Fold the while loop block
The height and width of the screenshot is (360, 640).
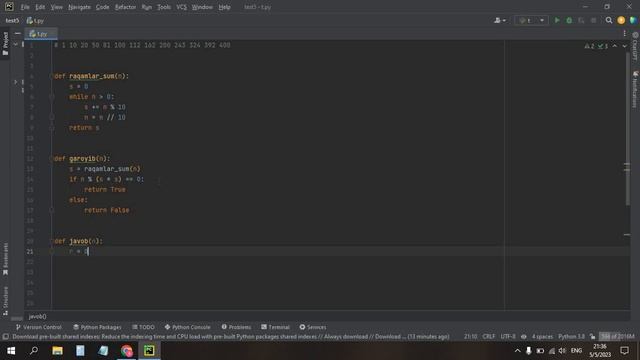click(52, 97)
